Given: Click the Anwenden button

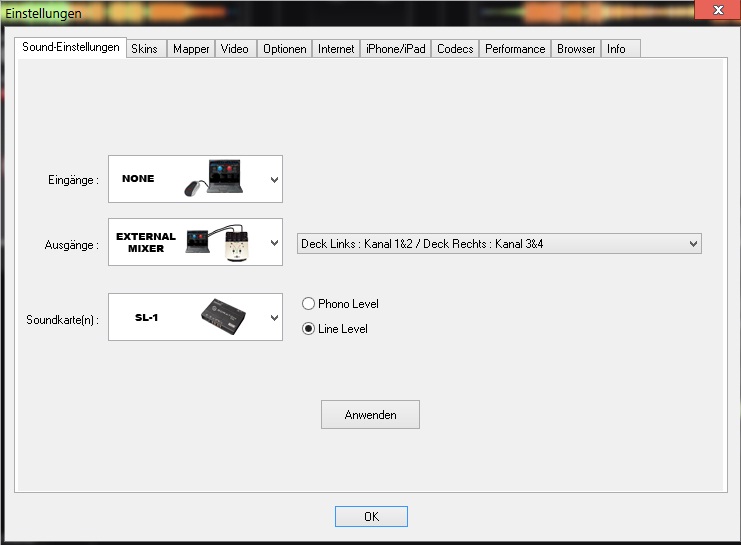Looking at the screenshot, I should (x=370, y=415).
